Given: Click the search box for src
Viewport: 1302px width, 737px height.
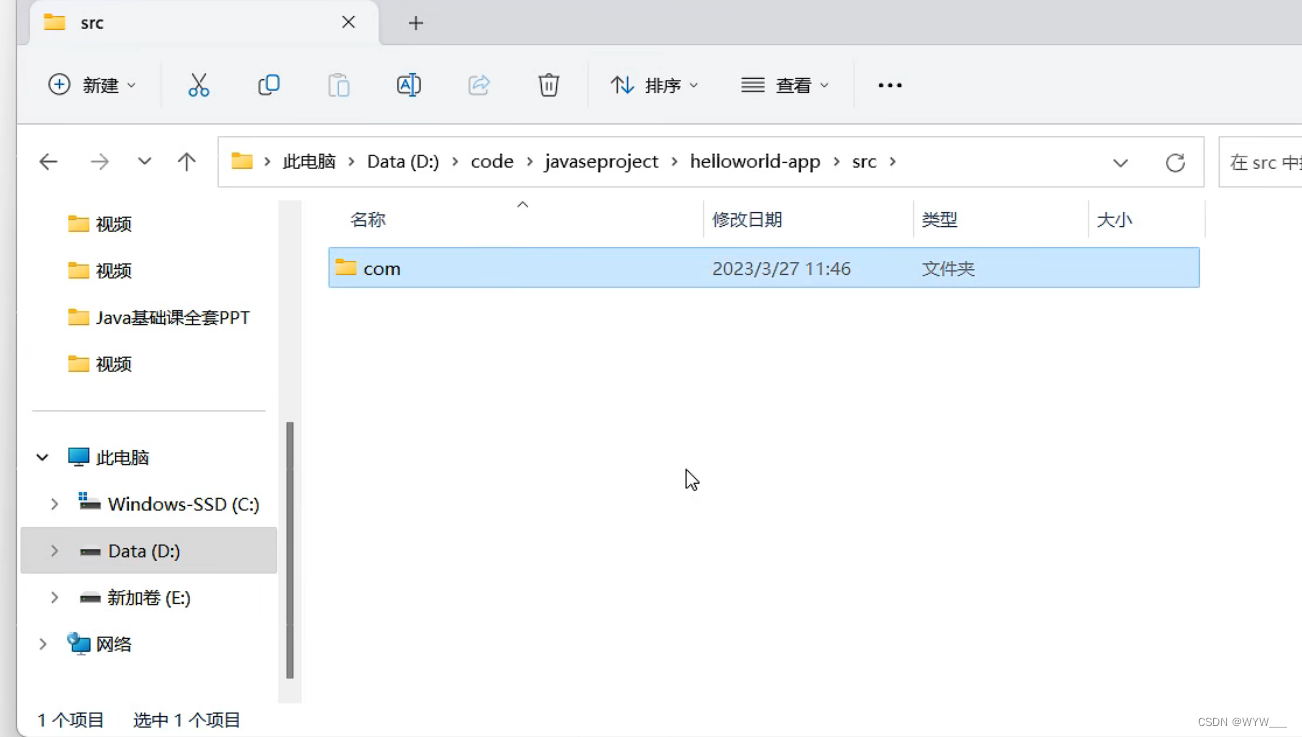Looking at the screenshot, I should click(x=1260, y=162).
